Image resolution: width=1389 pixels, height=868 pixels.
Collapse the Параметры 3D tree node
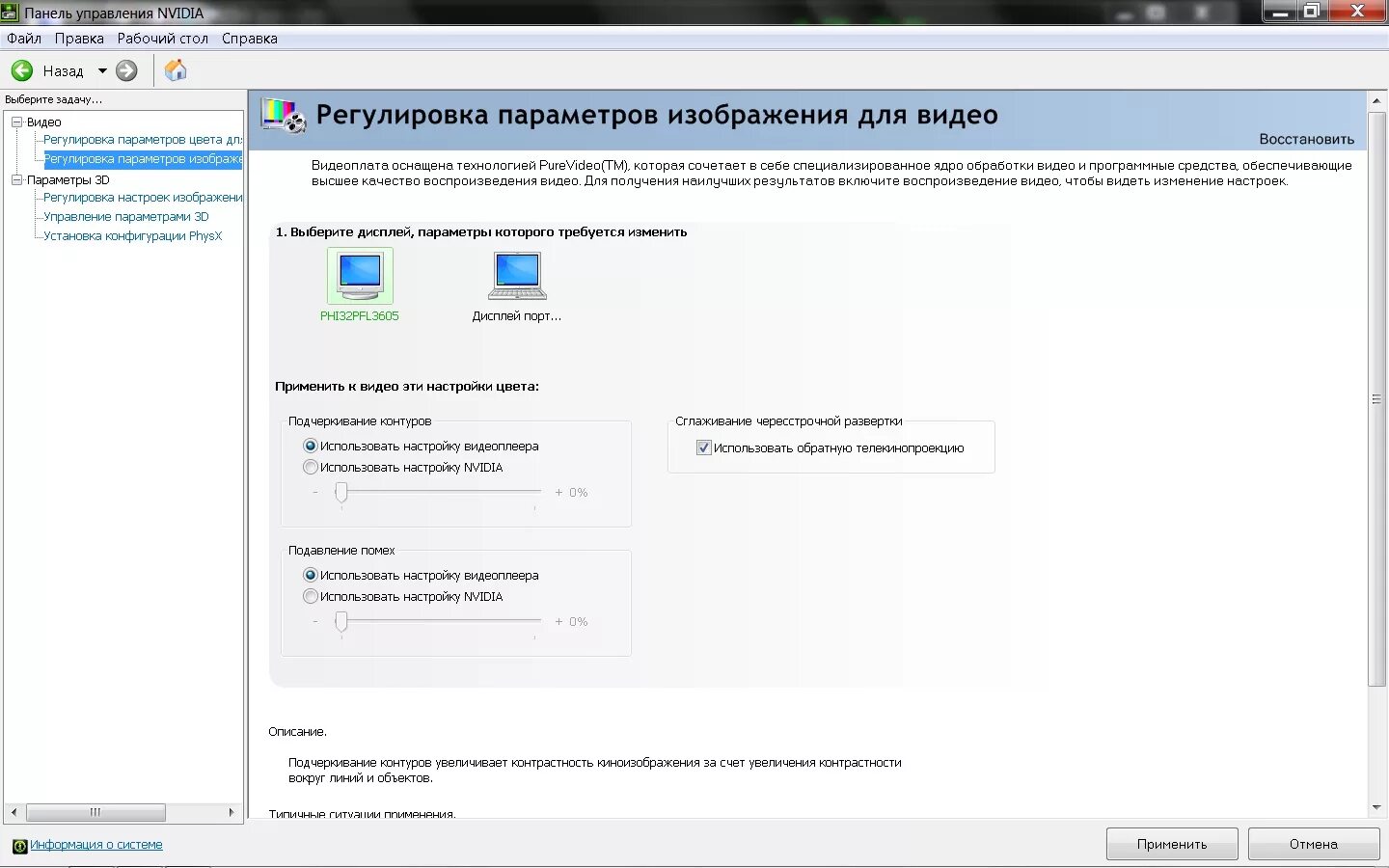(x=16, y=179)
